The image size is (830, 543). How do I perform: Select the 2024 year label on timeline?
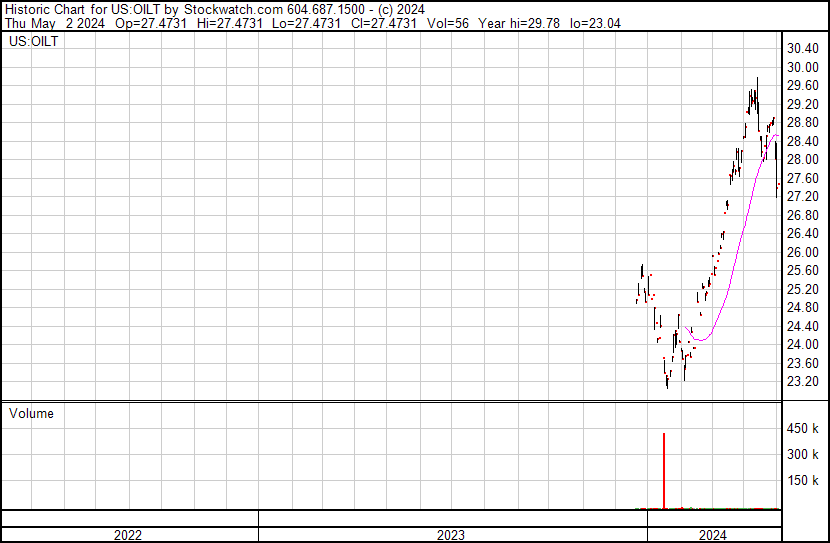[712, 535]
